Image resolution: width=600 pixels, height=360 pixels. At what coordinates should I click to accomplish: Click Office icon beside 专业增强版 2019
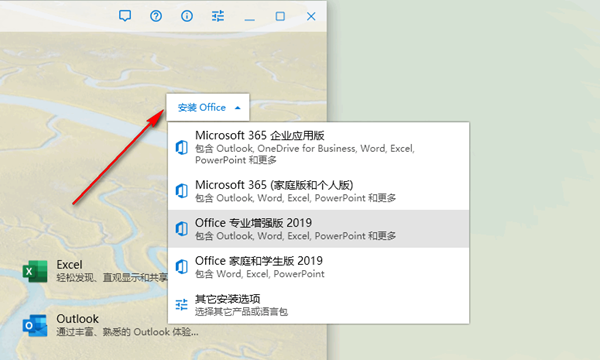(182, 229)
